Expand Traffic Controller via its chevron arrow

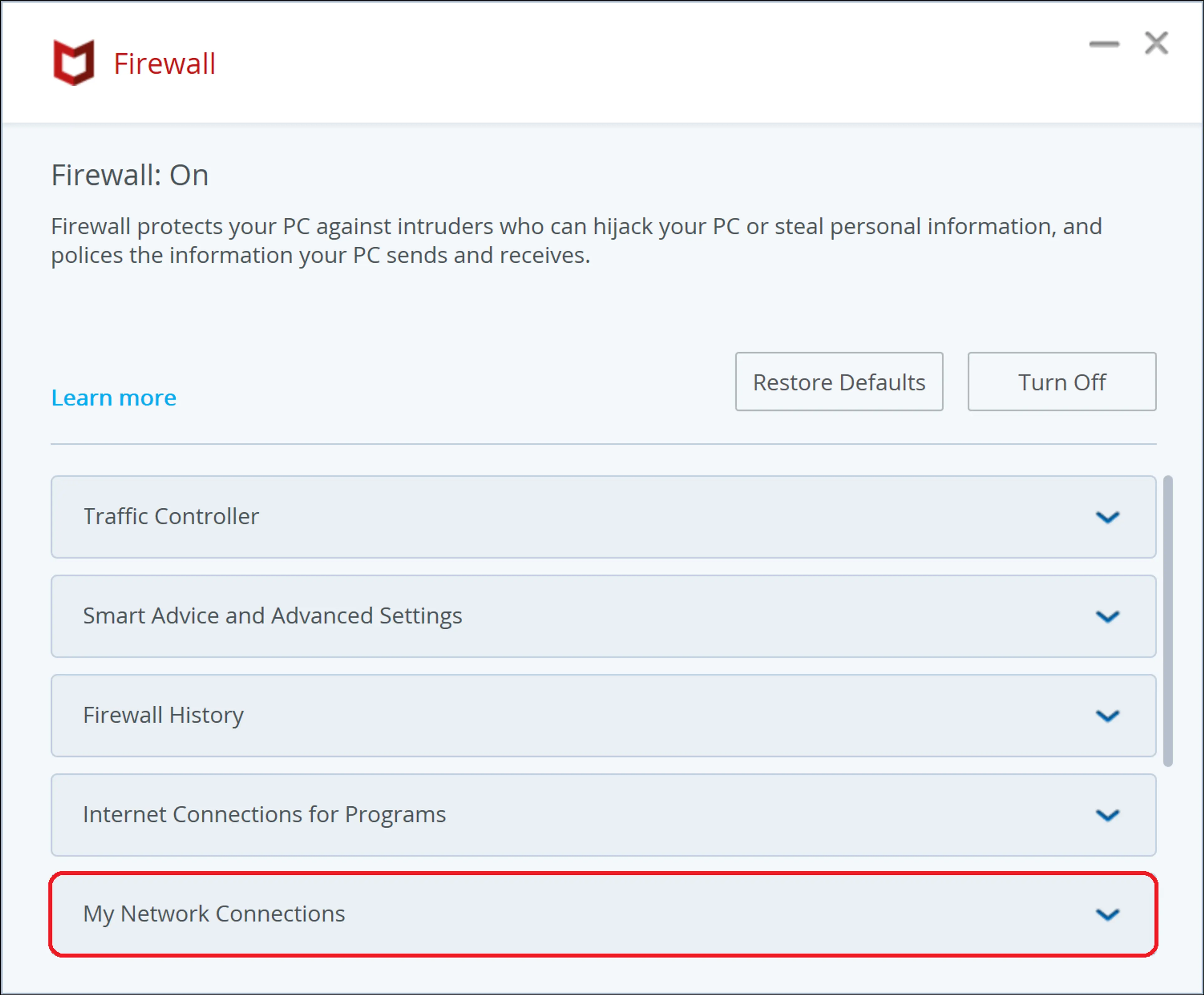(1107, 517)
